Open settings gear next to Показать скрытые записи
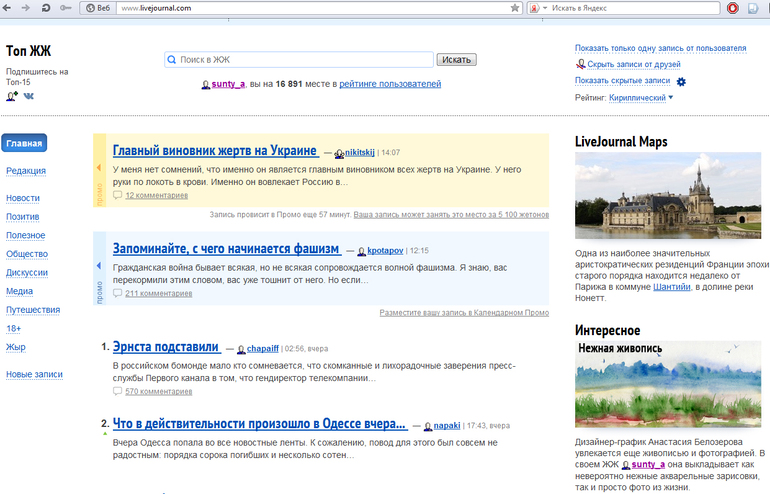The height and width of the screenshot is (494, 770). click(x=681, y=82)
